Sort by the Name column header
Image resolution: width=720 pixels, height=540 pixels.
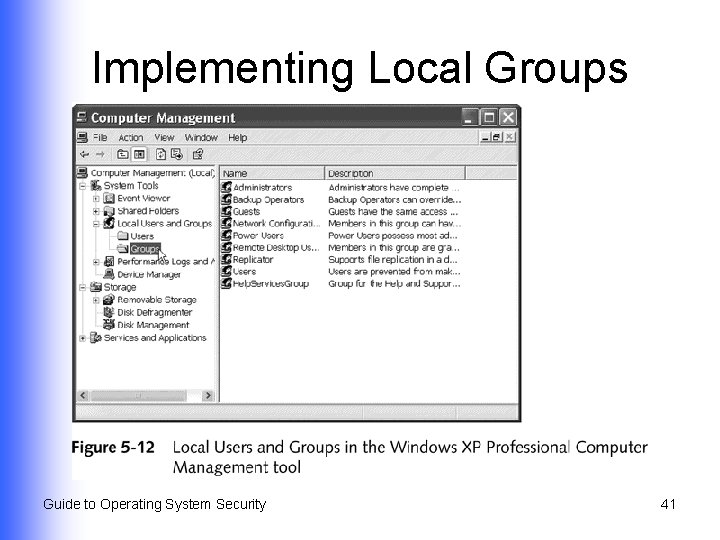click(272, 173)
